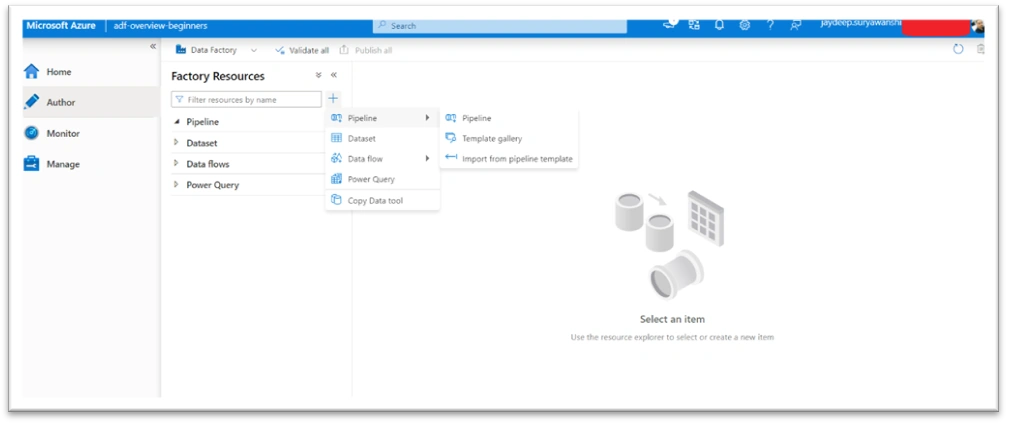Open the help question mark icon

(770, 25)
